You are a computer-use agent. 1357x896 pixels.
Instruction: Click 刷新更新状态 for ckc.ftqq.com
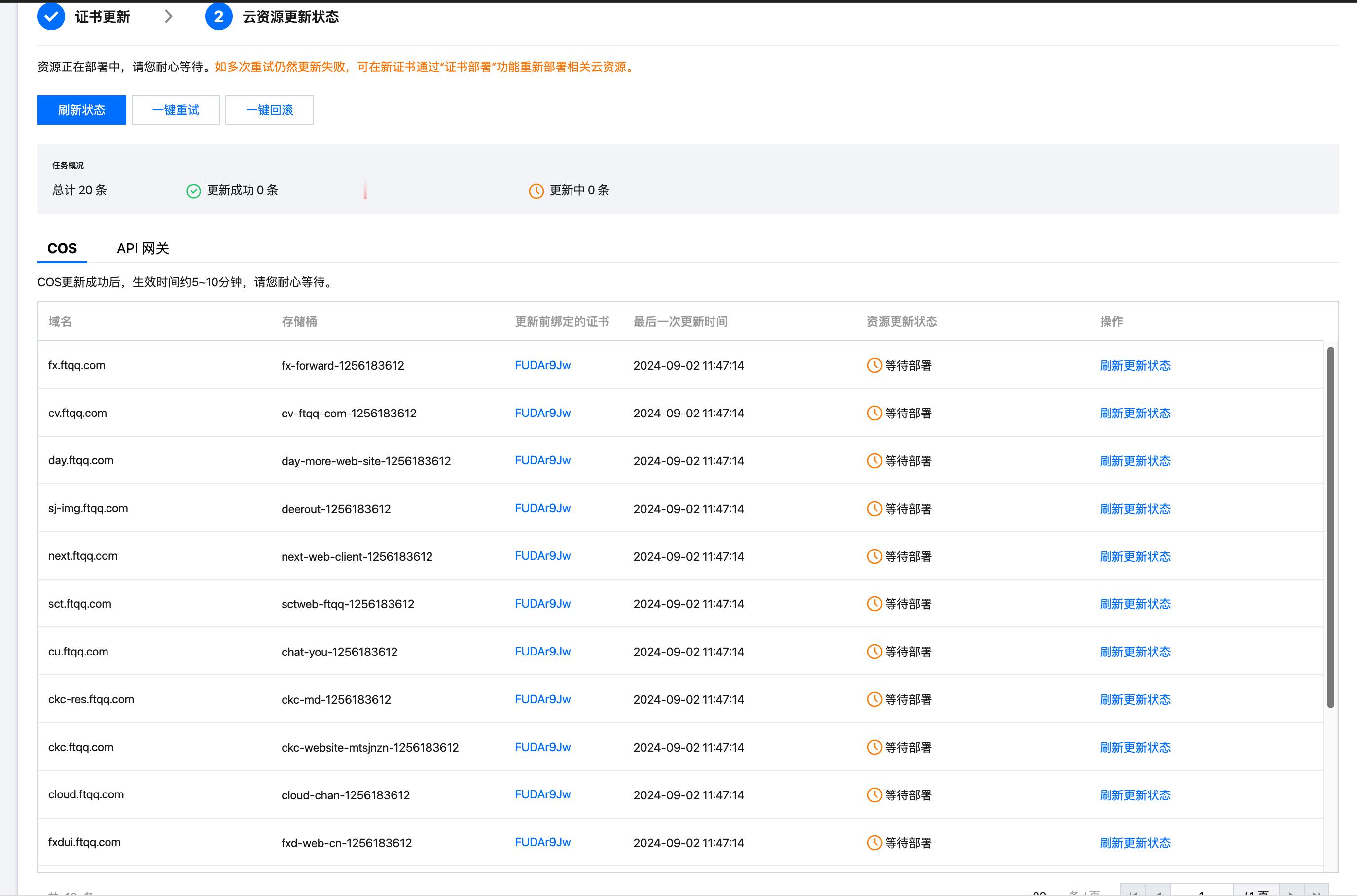click(1135, 748)
